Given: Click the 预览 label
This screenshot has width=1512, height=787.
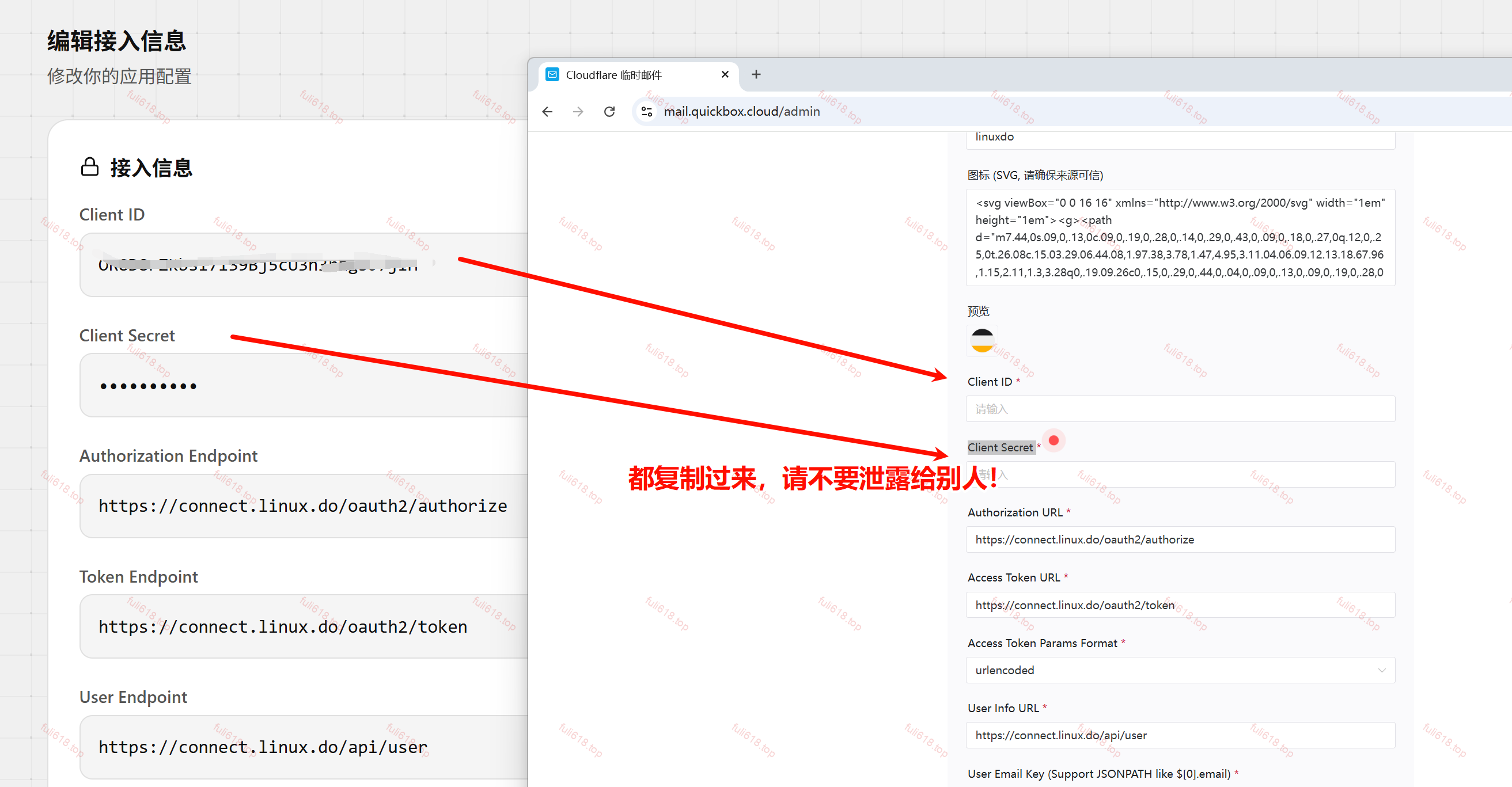Looking at the screenshot, I should point(979,311).
